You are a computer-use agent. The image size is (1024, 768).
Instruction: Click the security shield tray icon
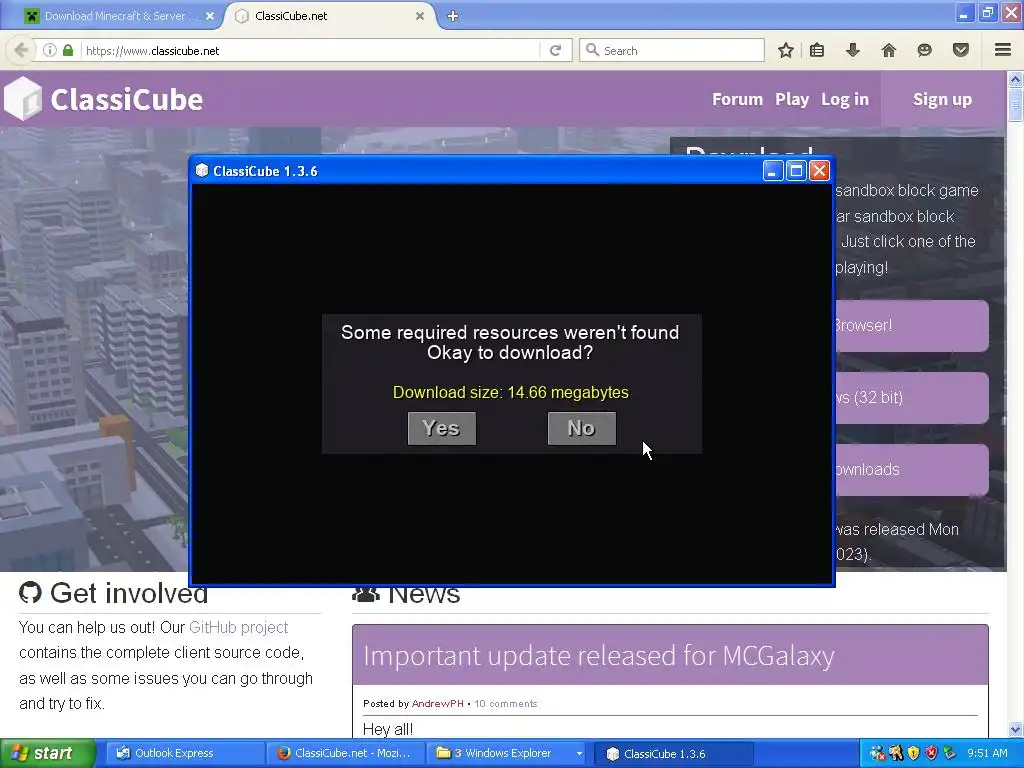pyautogui.click(x=913, y=753)
